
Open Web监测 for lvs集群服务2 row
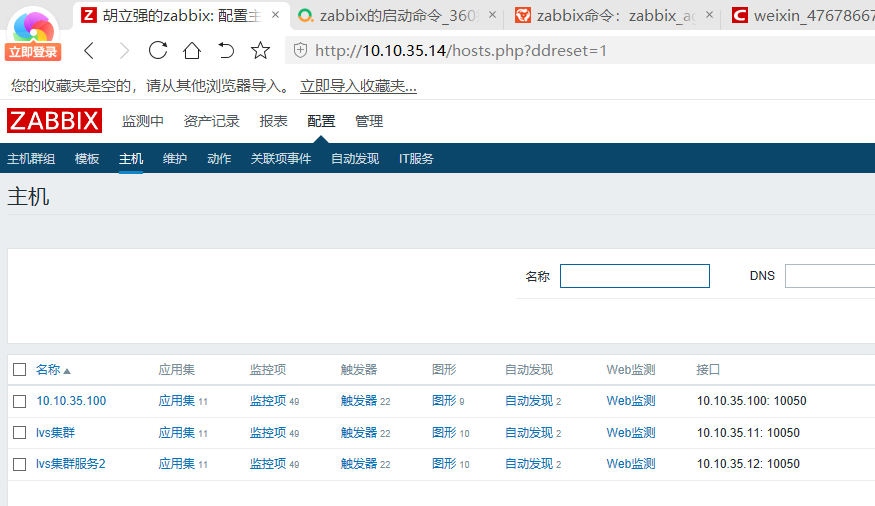(631, 464)
